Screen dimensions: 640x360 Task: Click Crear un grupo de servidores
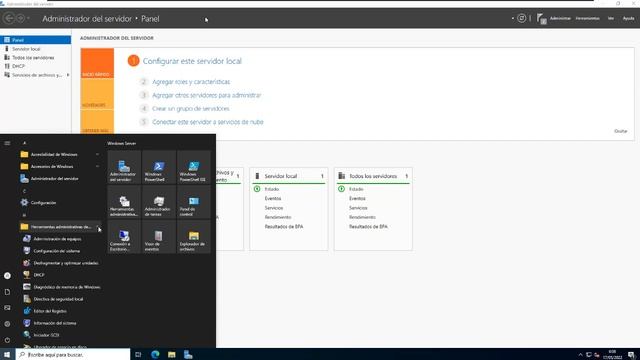coord(191,109)
